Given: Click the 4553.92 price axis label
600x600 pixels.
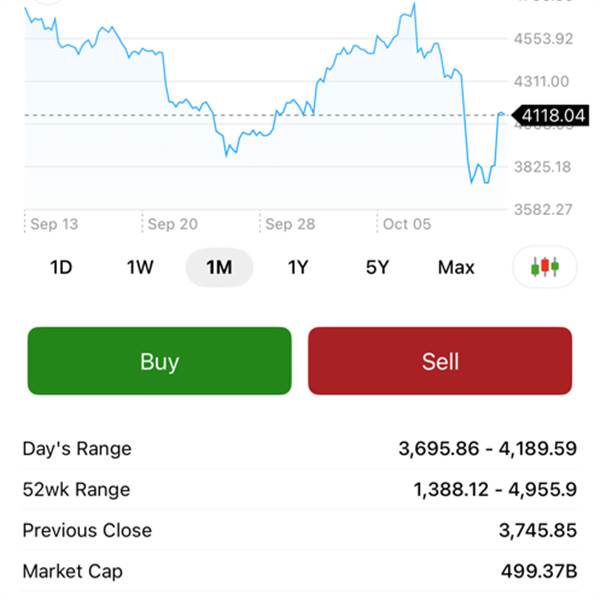Looking at the screenshot, I should (543, 39).
